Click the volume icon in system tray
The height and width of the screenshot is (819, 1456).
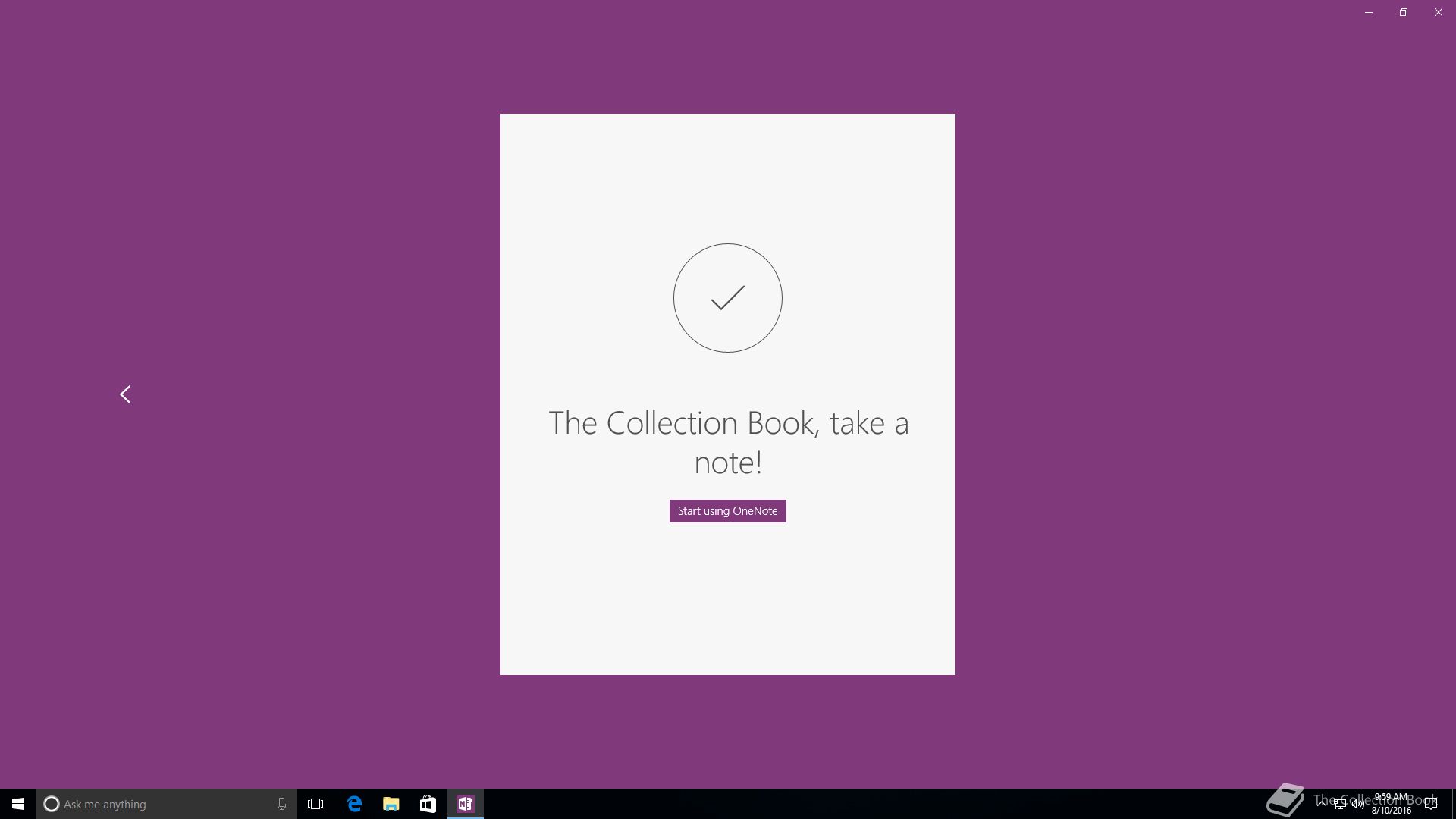point(1357,804)
